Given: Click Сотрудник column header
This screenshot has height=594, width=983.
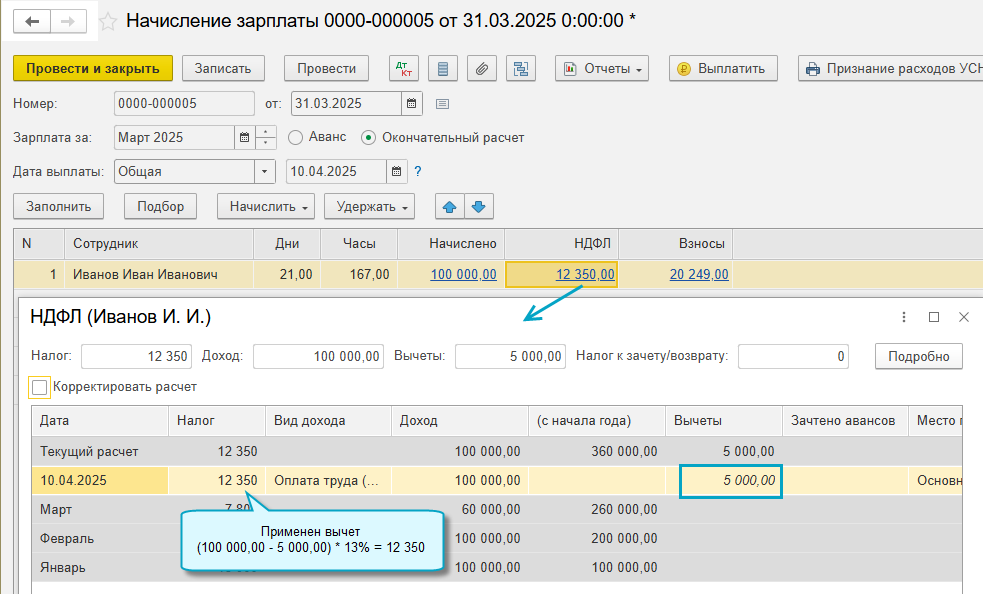Looking at the screenshot, I should point(159,244).
